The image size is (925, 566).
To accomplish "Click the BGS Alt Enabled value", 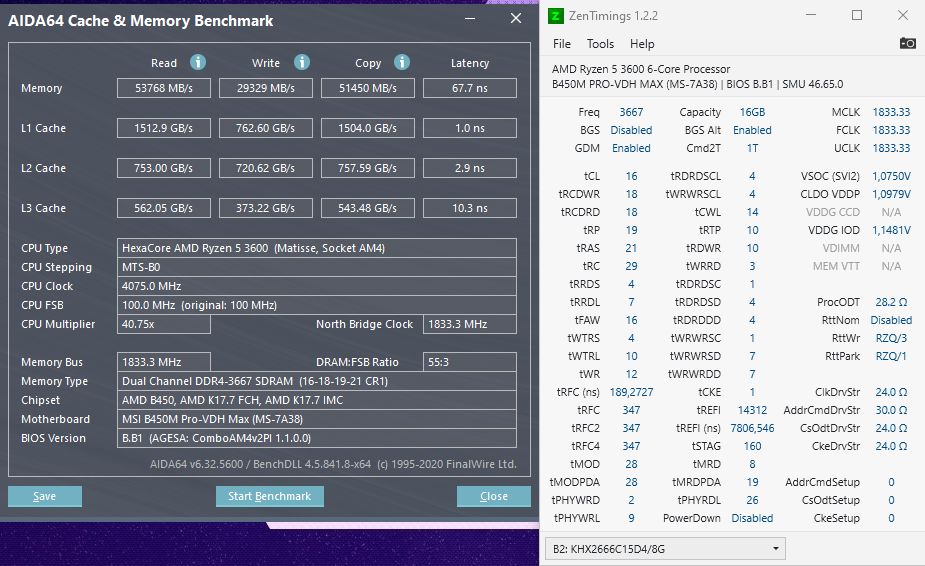I will pos(752,130).
